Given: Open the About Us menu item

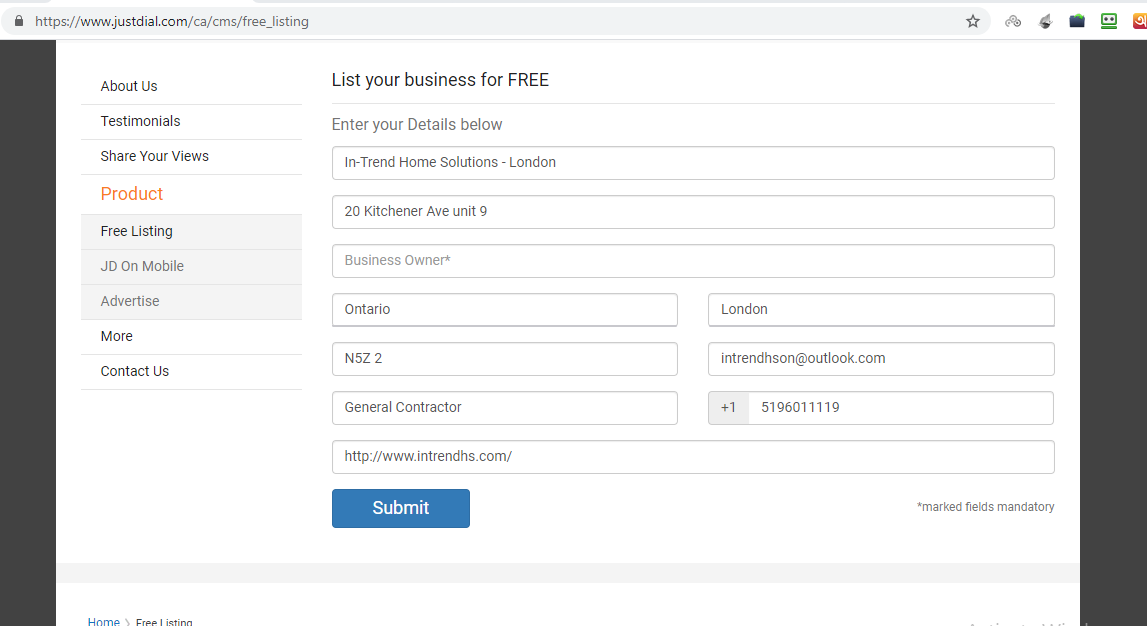Looking at the screenshot, I should coord(129,86).
